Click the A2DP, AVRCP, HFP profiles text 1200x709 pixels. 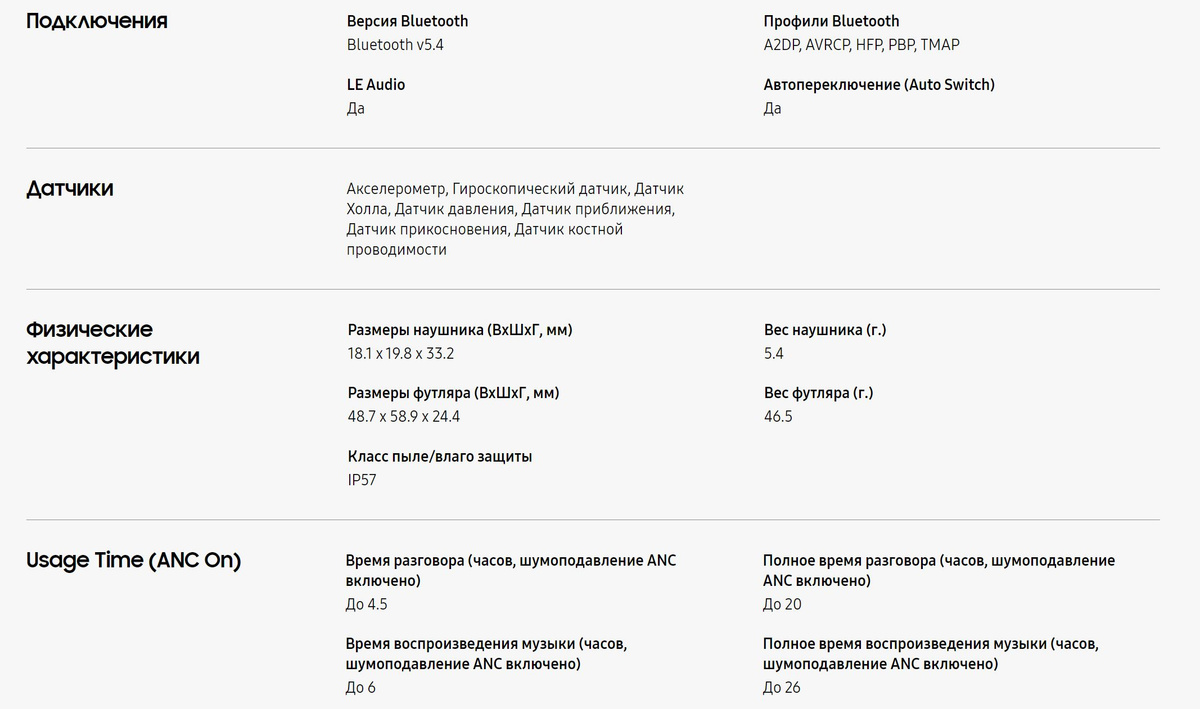tap(861, 44)
